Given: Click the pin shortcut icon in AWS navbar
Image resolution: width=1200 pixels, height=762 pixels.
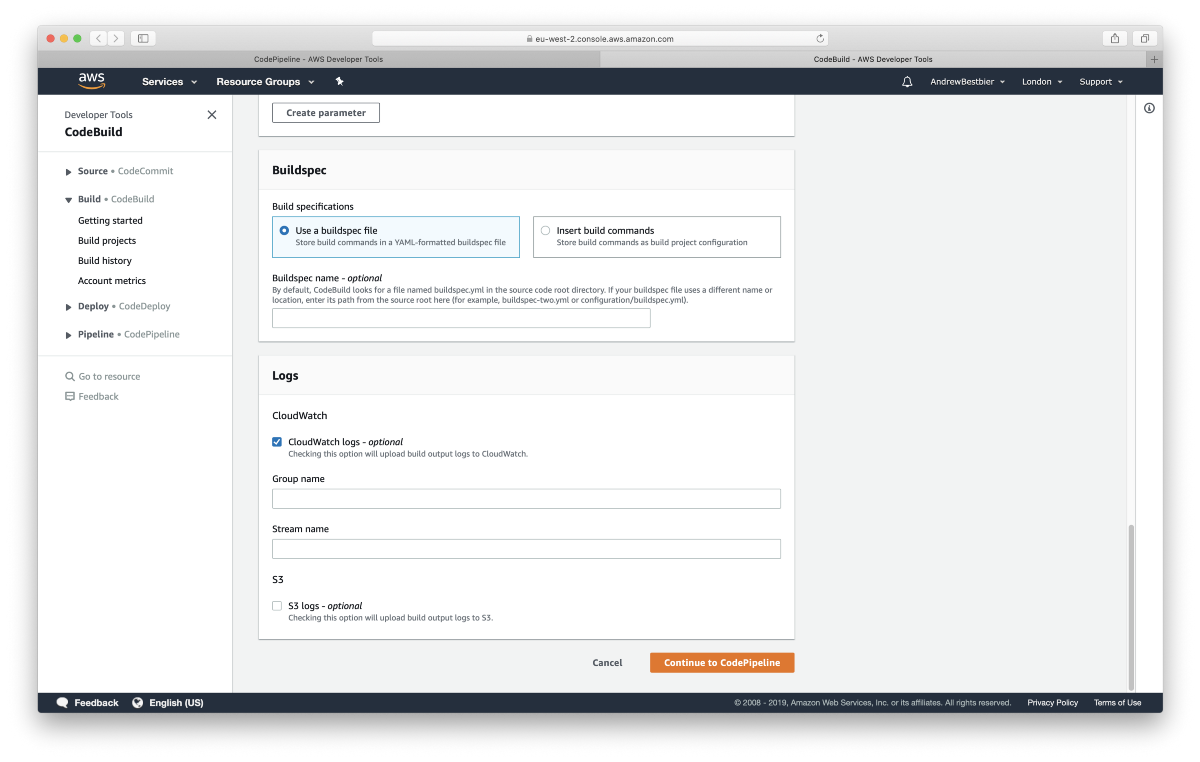Looking at the screenshot, I should 339,81.
